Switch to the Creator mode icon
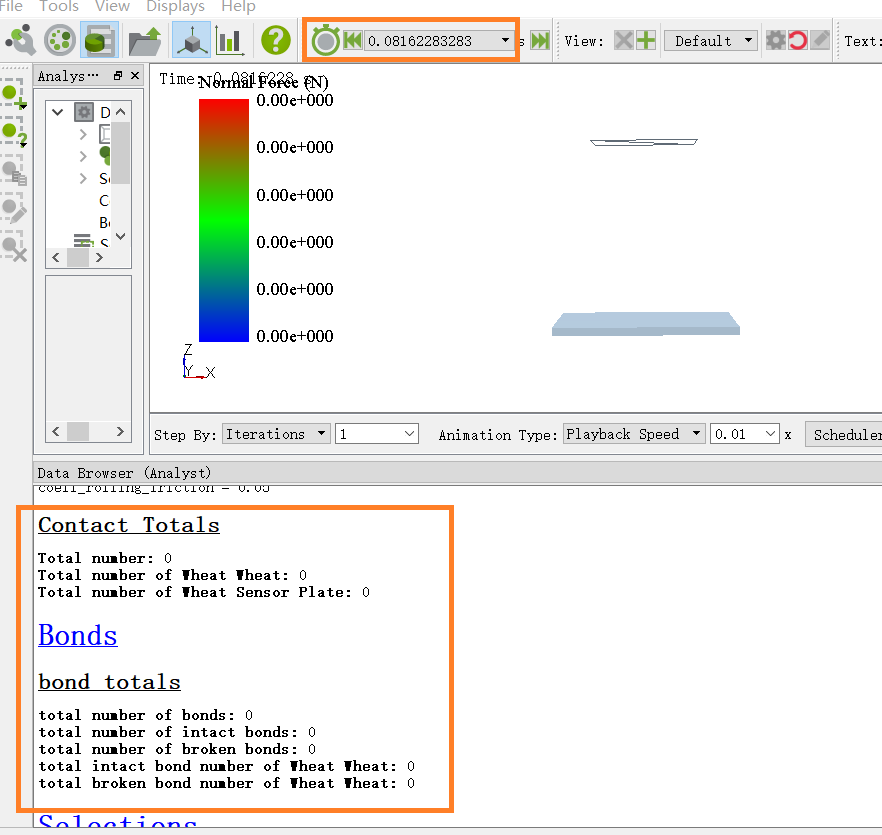 (20, 41)
